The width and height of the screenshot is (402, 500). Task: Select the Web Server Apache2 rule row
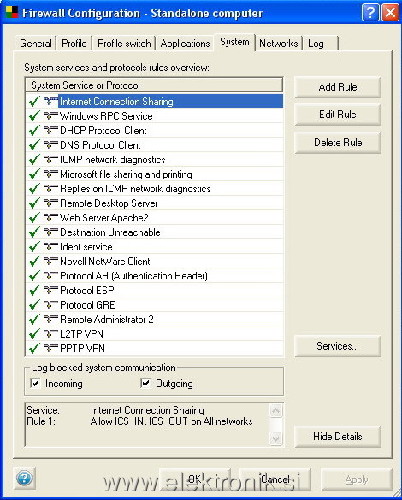[x=154, y=218]
